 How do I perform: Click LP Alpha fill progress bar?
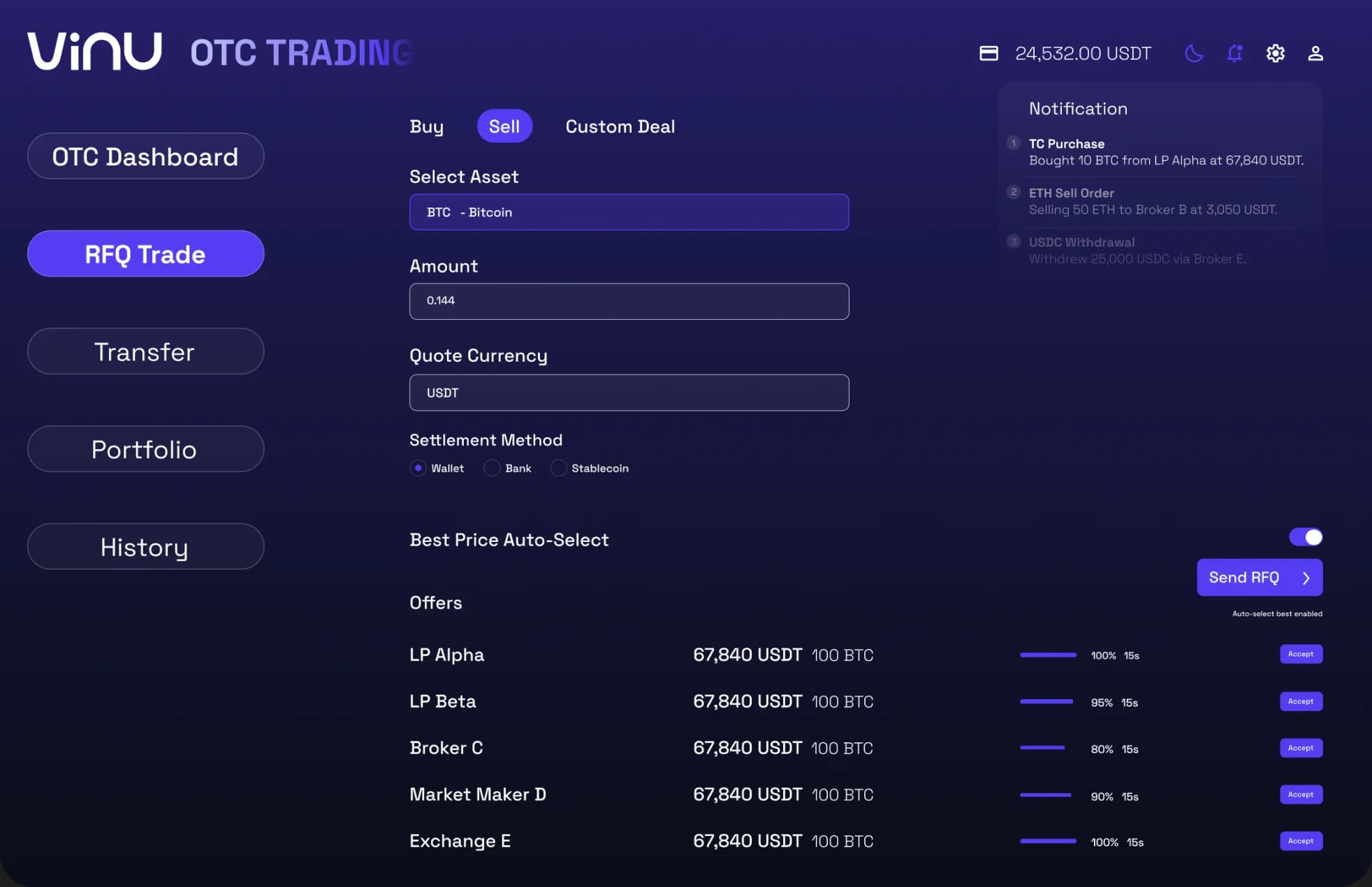pyautogui.click(x=1048, y=655)
